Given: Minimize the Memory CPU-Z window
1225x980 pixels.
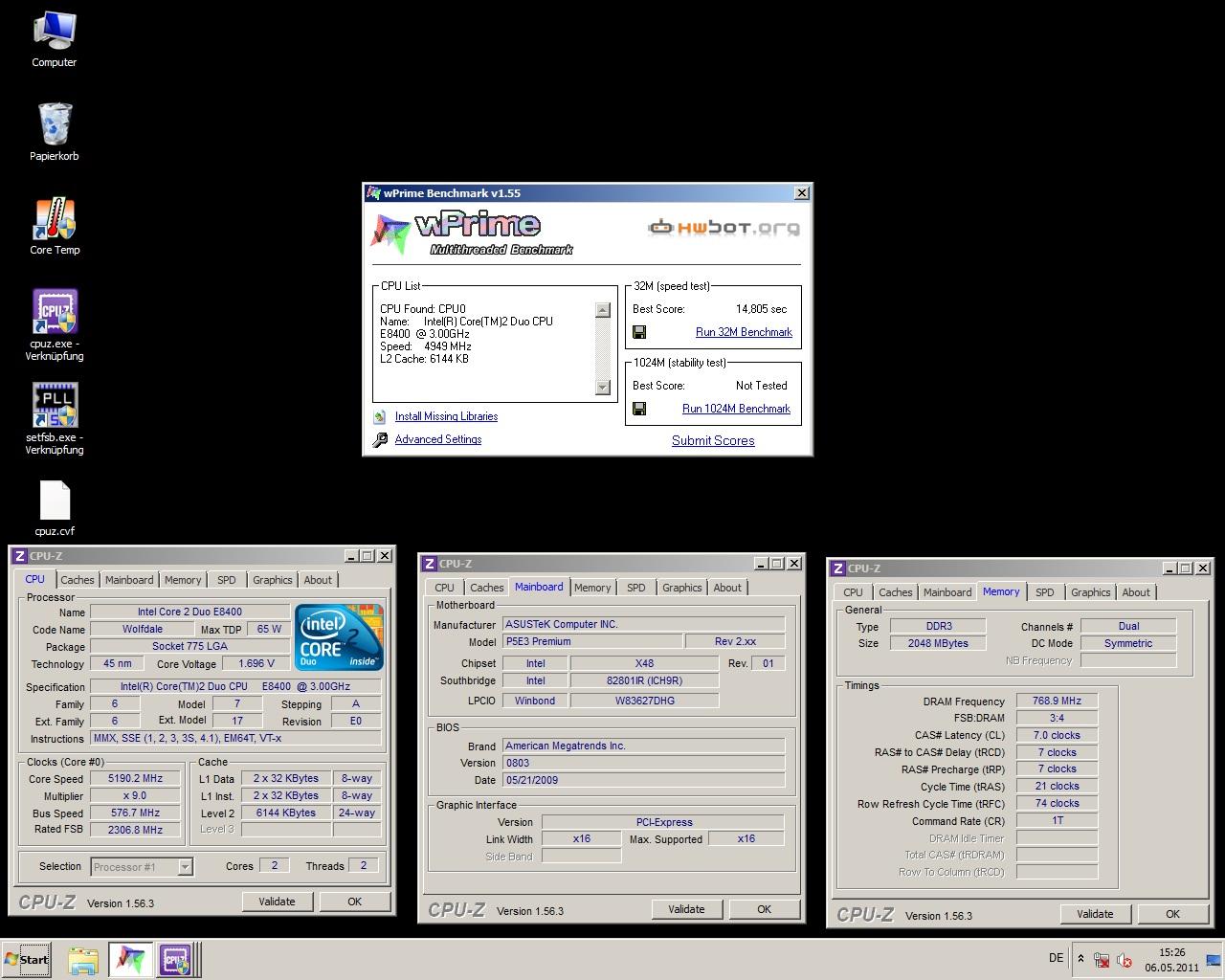Looking at the screenshot, I should (x=1168, y=568).
